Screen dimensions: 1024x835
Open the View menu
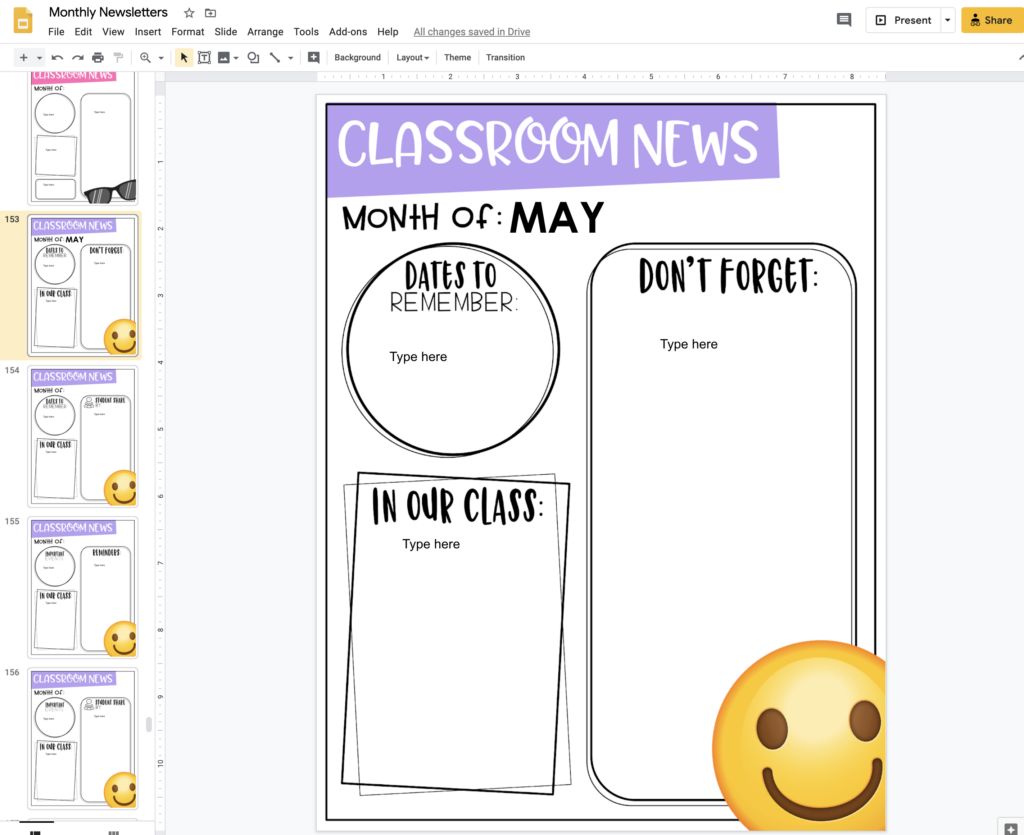113,31
